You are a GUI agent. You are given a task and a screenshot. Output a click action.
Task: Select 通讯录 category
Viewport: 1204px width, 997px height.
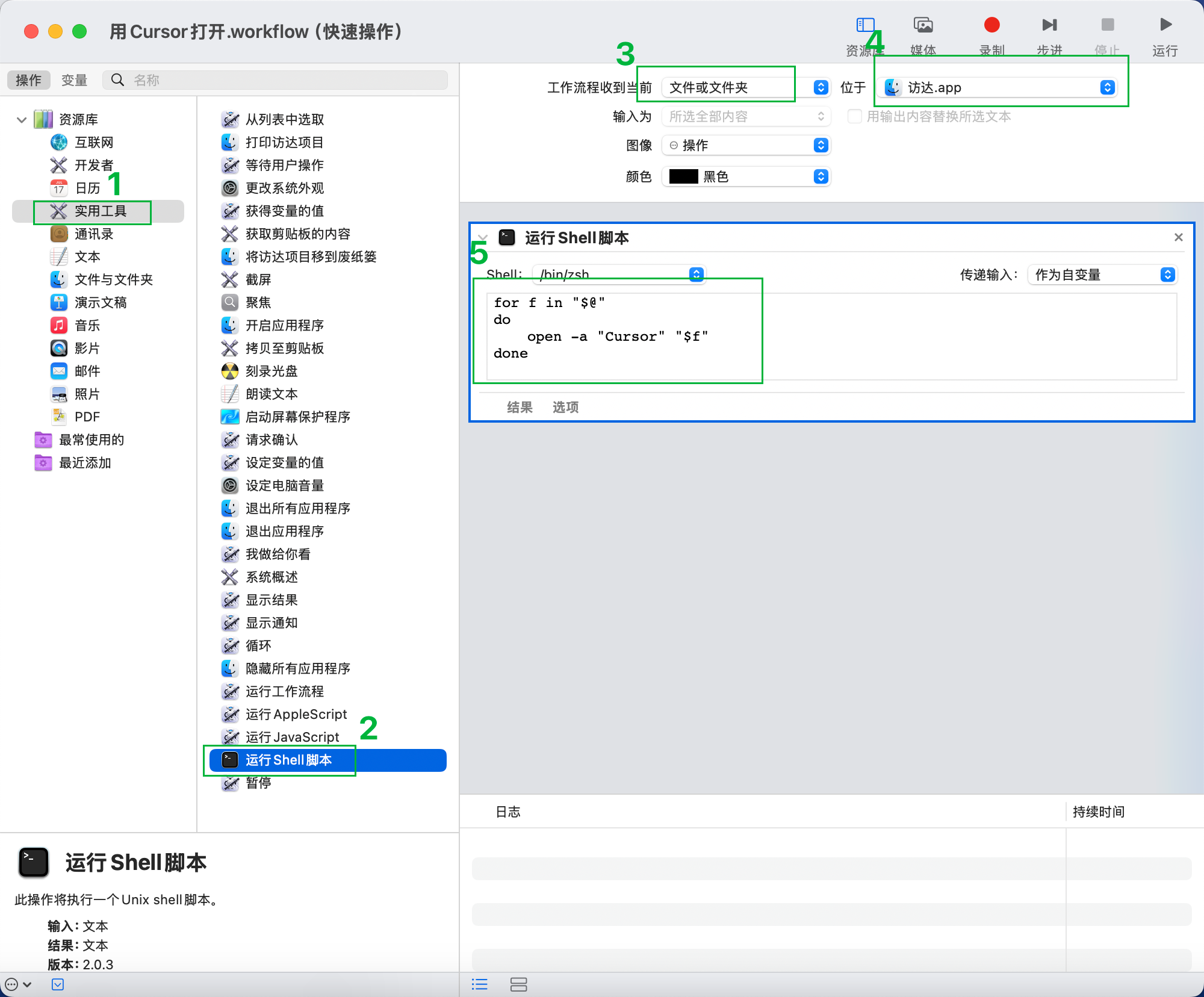[x=93, y=234]
